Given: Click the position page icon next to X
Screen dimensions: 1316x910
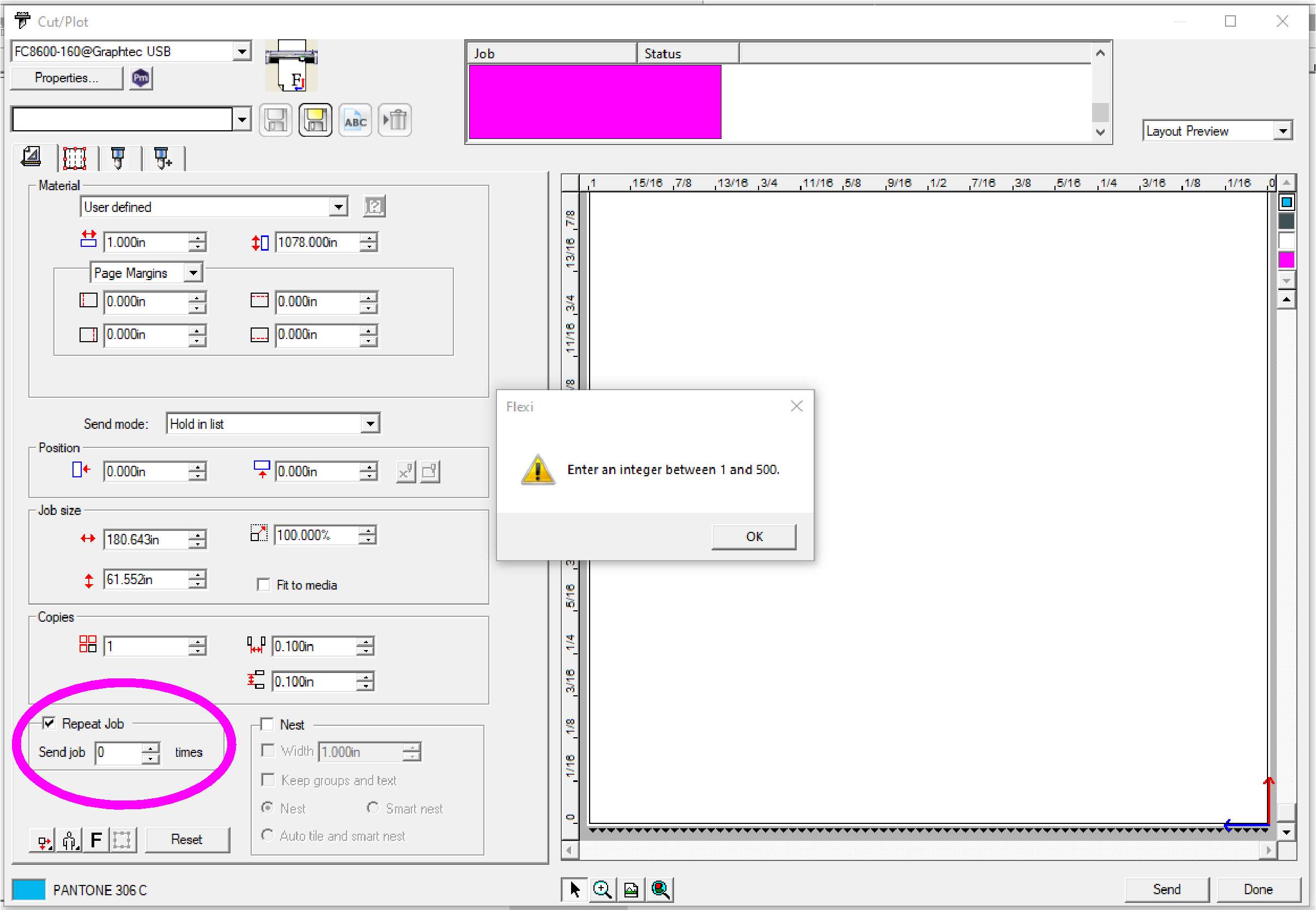Looking at the screenshot, I should point(430,471).
